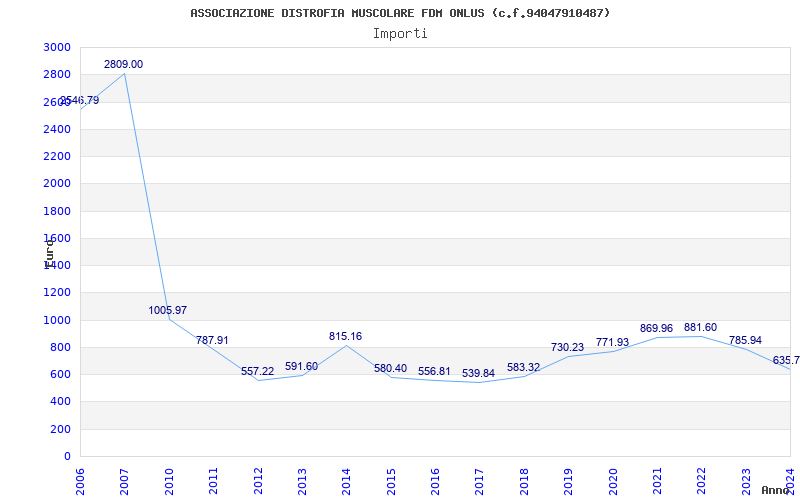Image resolution: width=800 pixels, height=500 pixels.
Task: Click the 2022 year axis label
Action: 702,478
